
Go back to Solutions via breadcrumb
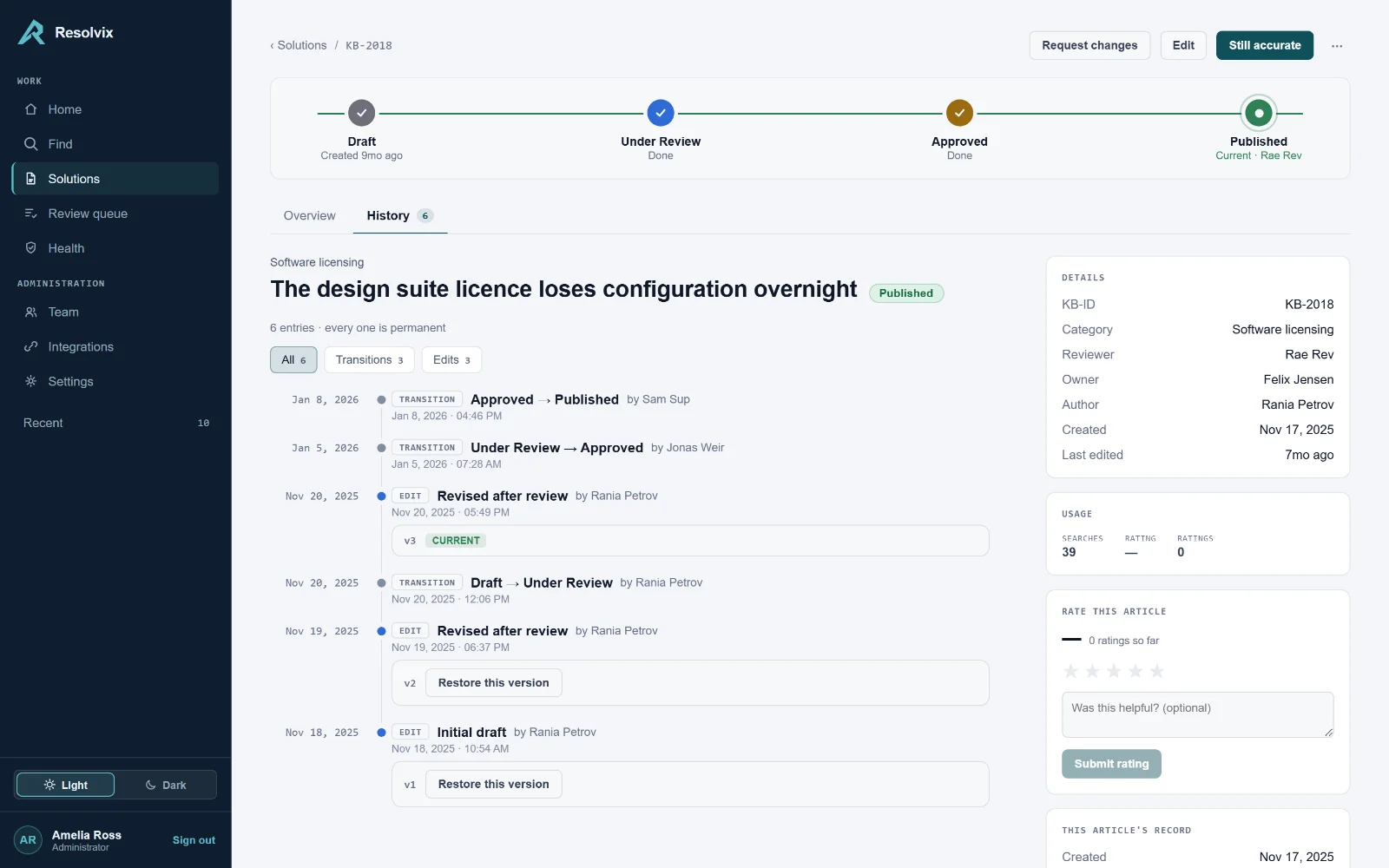[299, 45]
